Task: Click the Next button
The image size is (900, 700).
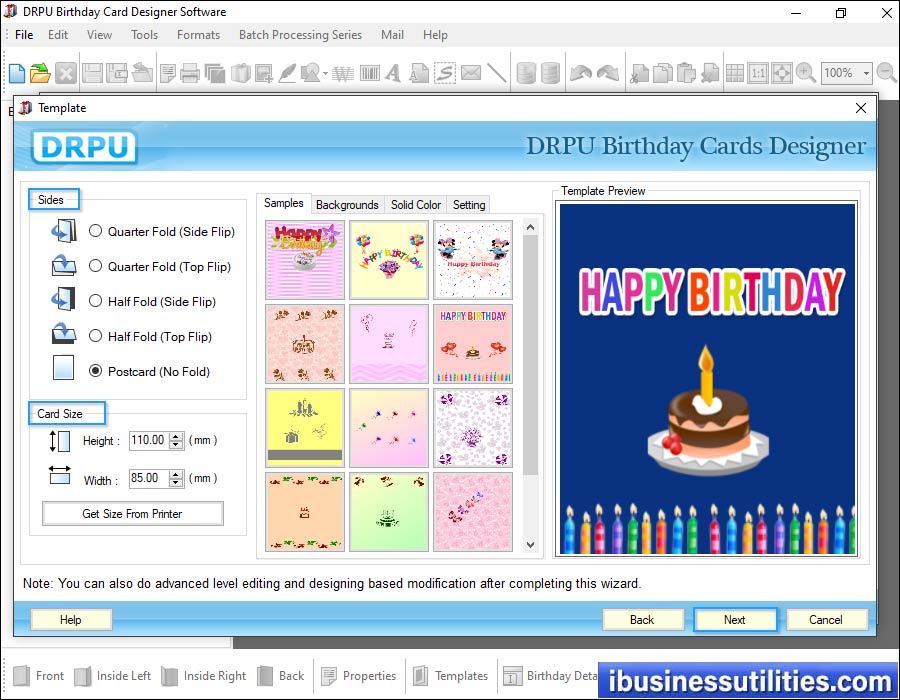Action: coord(734,620)
